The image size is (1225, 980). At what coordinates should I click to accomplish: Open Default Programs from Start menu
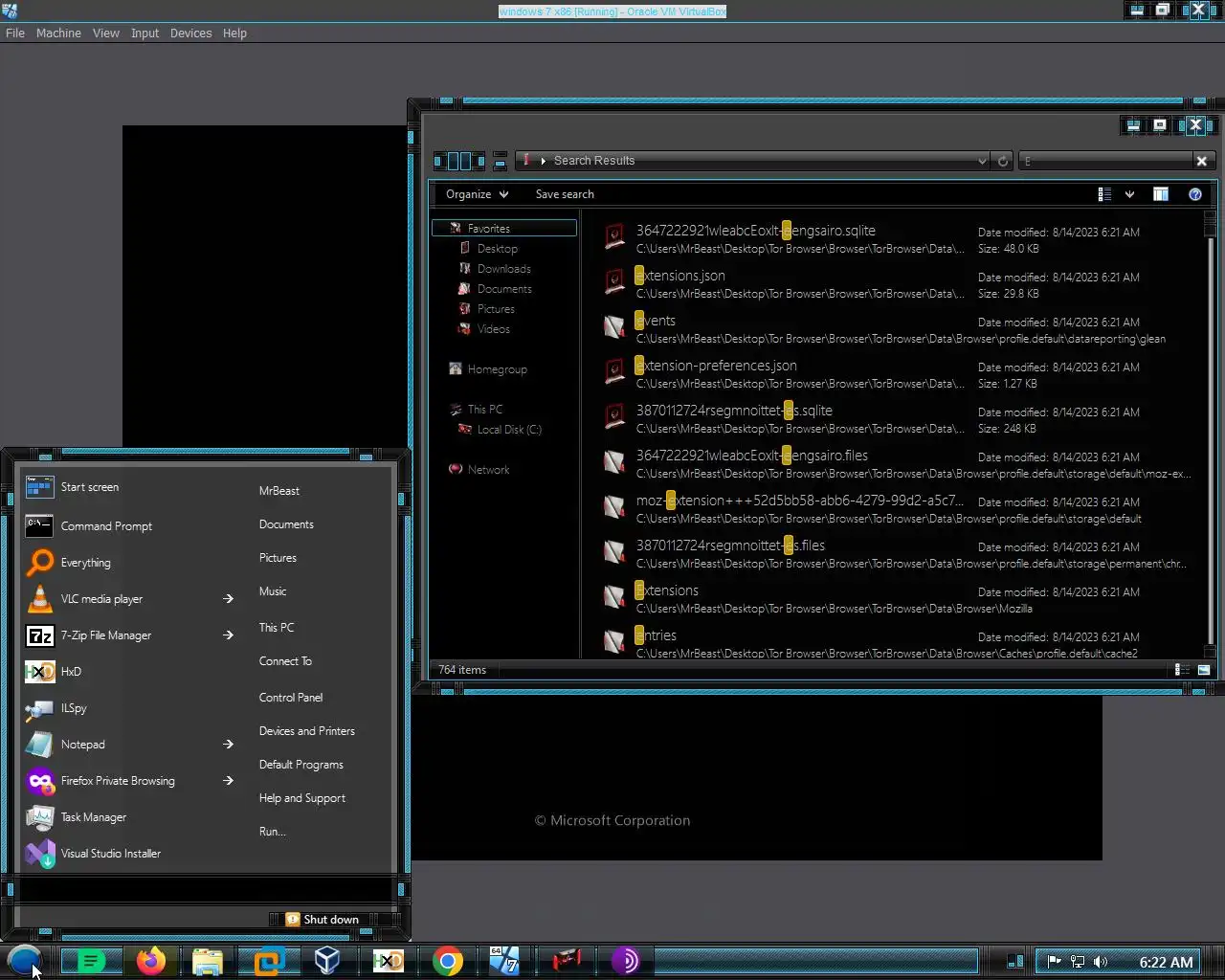[301, 765]
